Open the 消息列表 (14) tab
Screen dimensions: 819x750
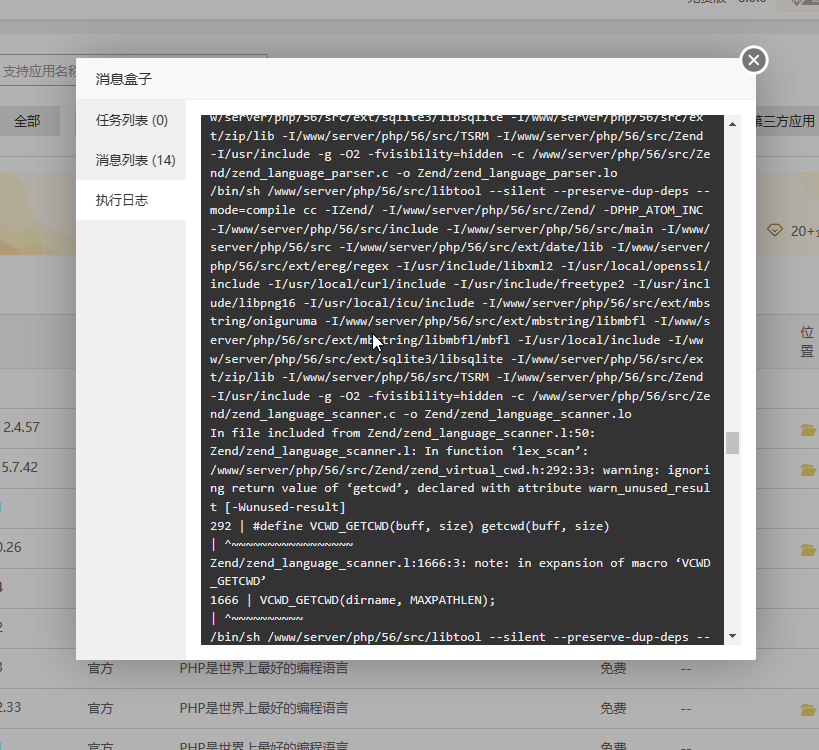131,160
